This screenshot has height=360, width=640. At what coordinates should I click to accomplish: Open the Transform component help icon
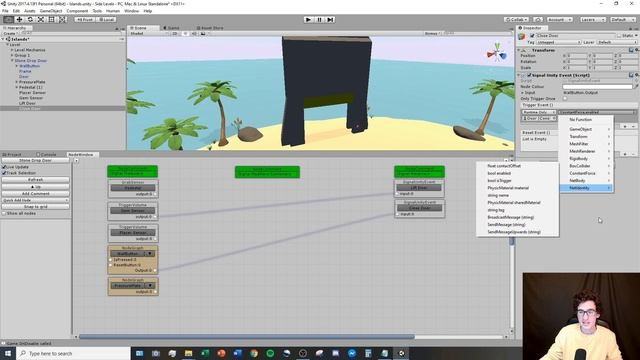631,50
